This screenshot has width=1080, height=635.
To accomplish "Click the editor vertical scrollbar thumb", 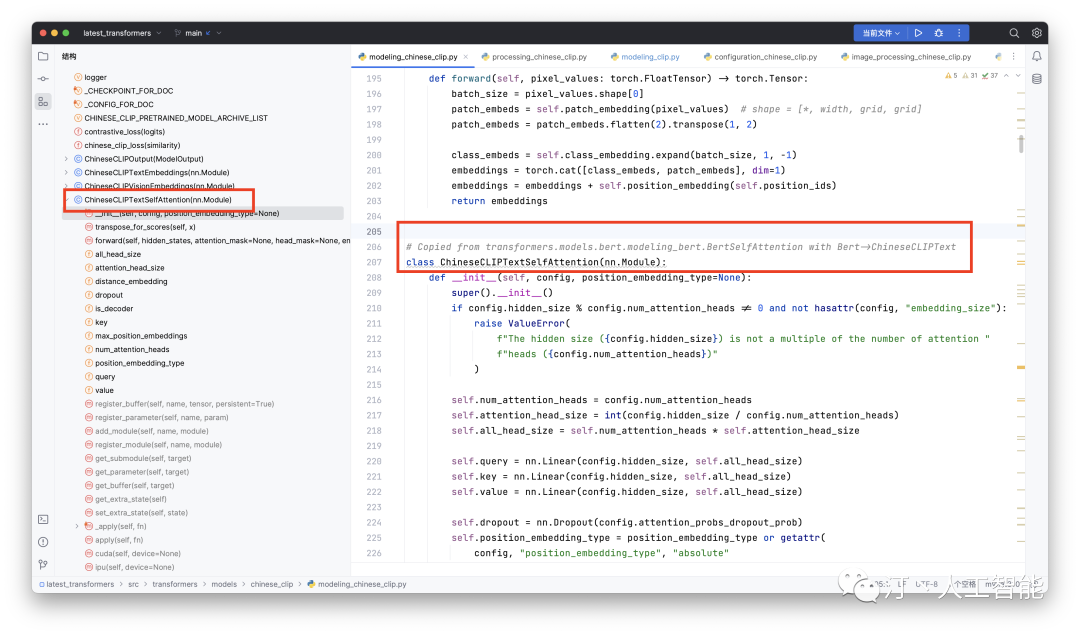I will pos(1021,144).
